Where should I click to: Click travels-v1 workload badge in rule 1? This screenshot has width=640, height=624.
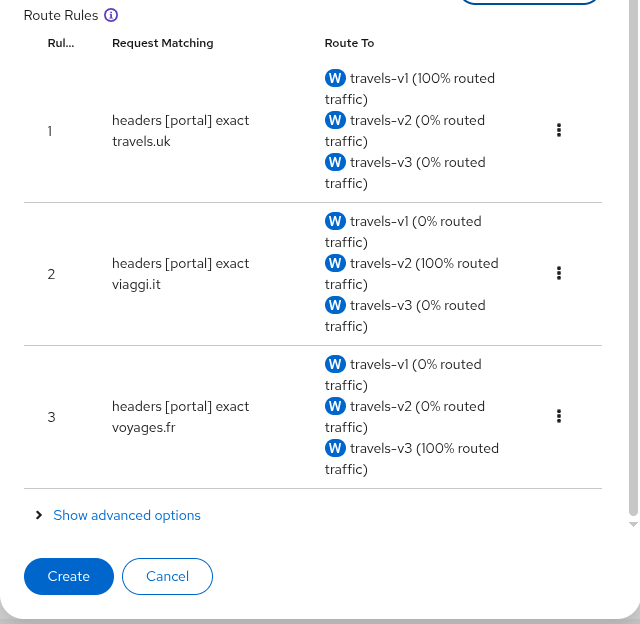[x=335, y=78]
